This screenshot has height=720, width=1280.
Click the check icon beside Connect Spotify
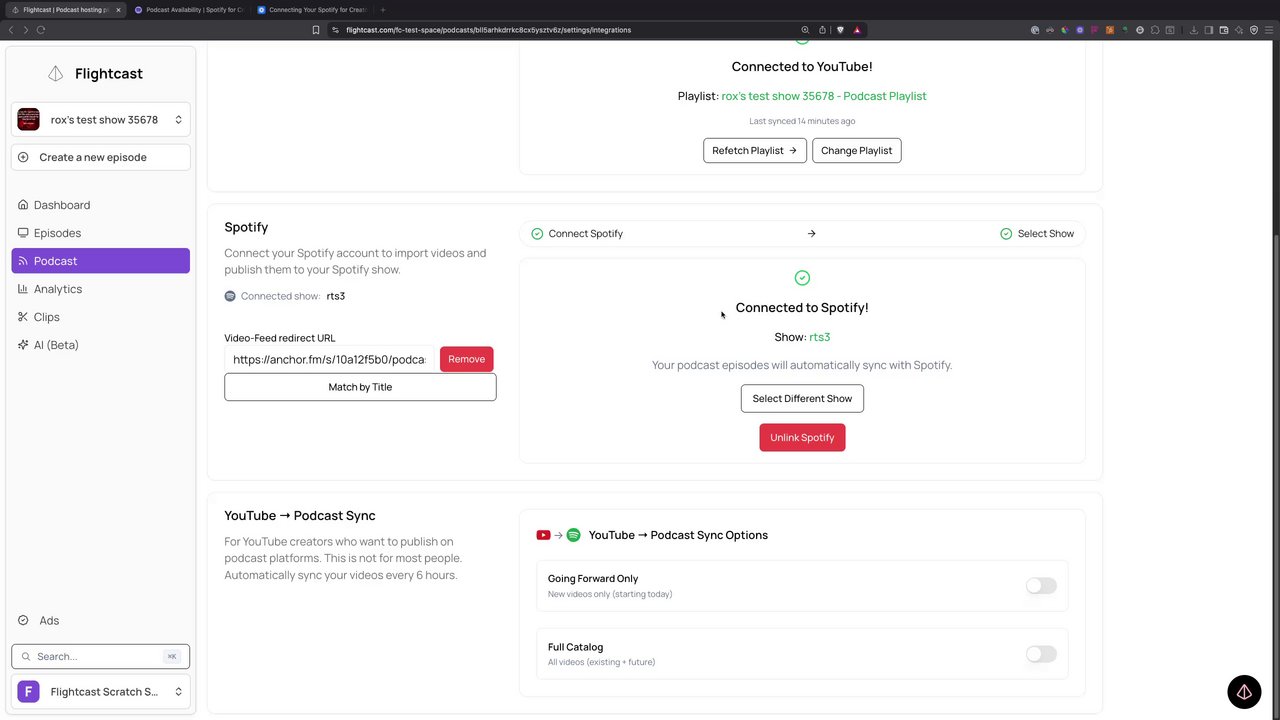(537, 234)
